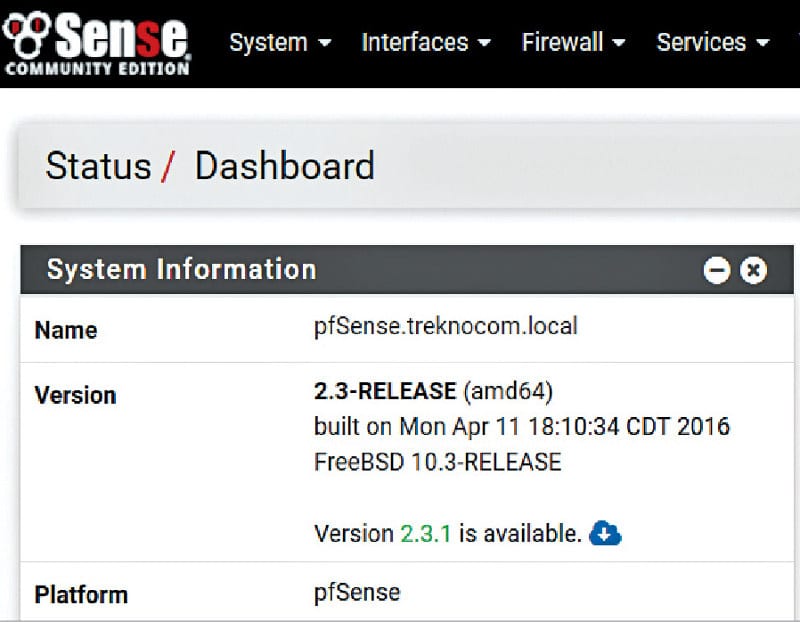
Task: Open the Interfaces dropdown menu
Action: (426, 43)
